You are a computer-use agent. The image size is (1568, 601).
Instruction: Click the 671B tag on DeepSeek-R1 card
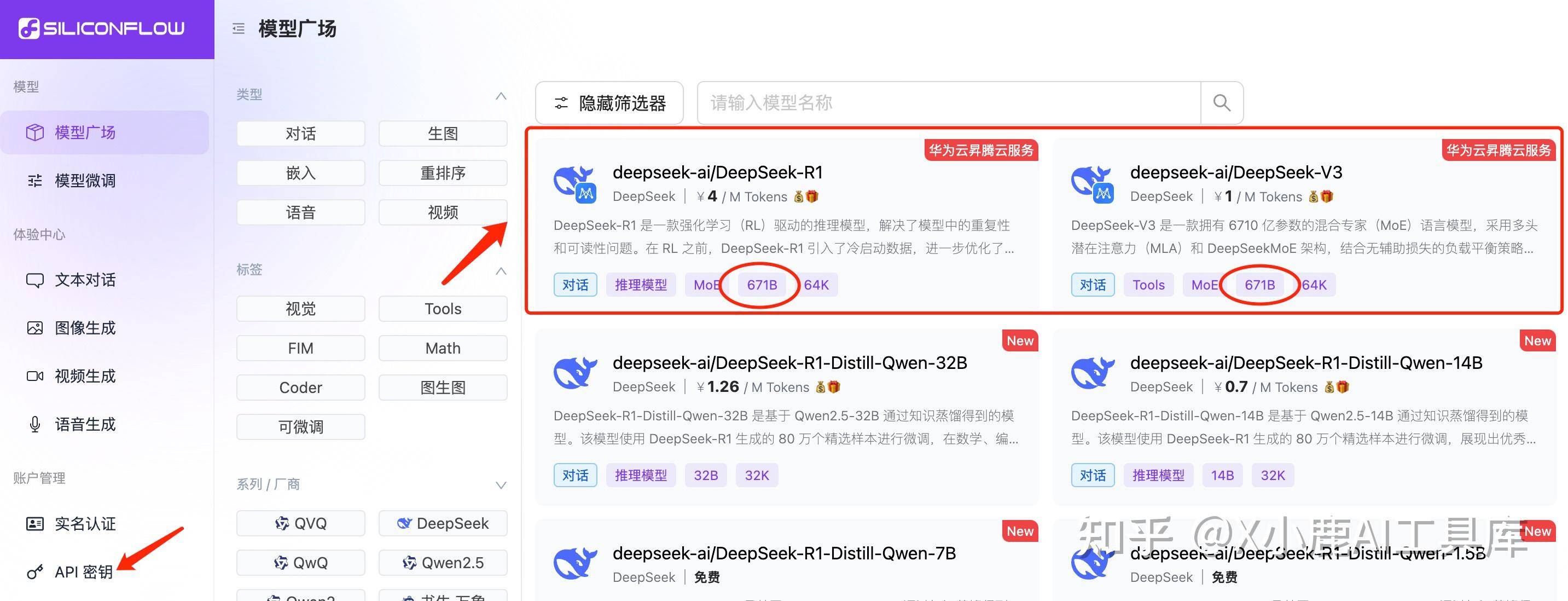(x=762, y=285)
